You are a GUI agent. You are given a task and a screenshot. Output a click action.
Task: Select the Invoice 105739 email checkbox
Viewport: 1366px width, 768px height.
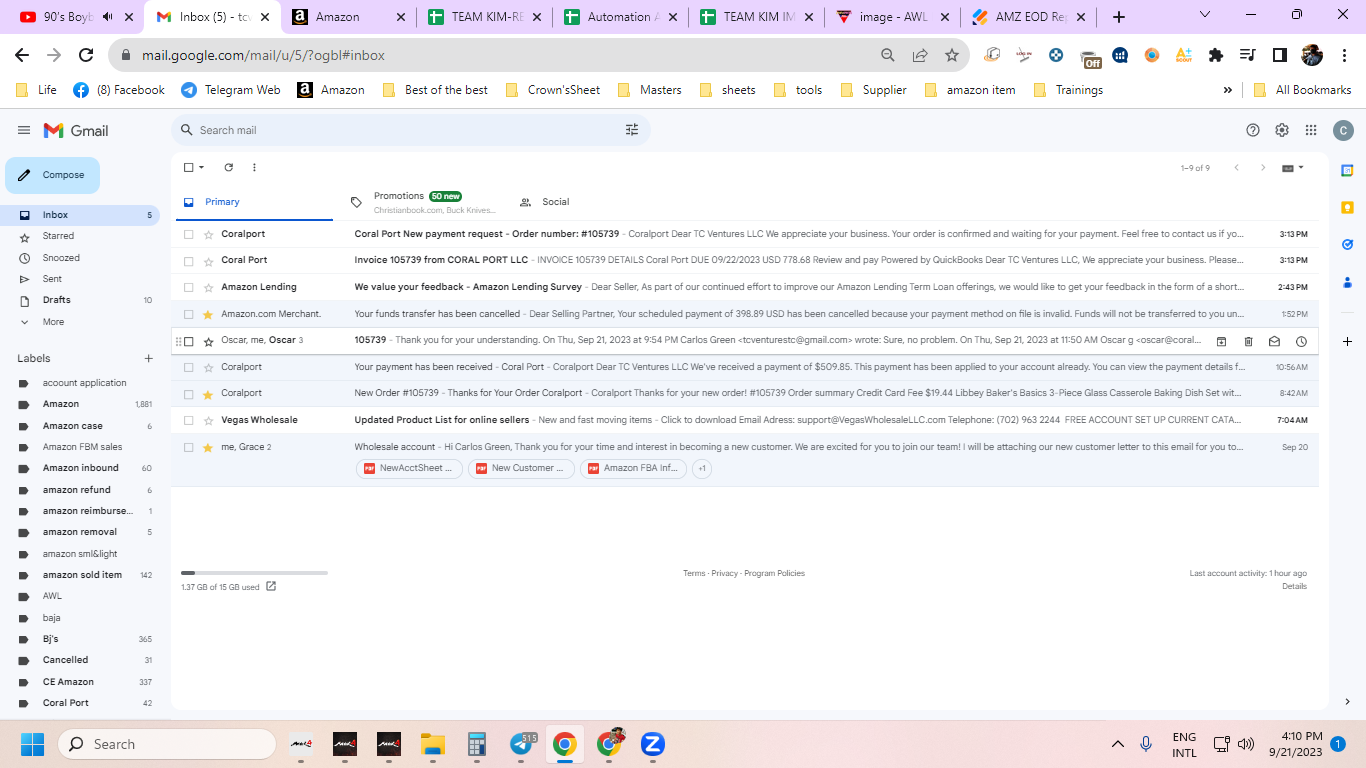coord(188,260)
